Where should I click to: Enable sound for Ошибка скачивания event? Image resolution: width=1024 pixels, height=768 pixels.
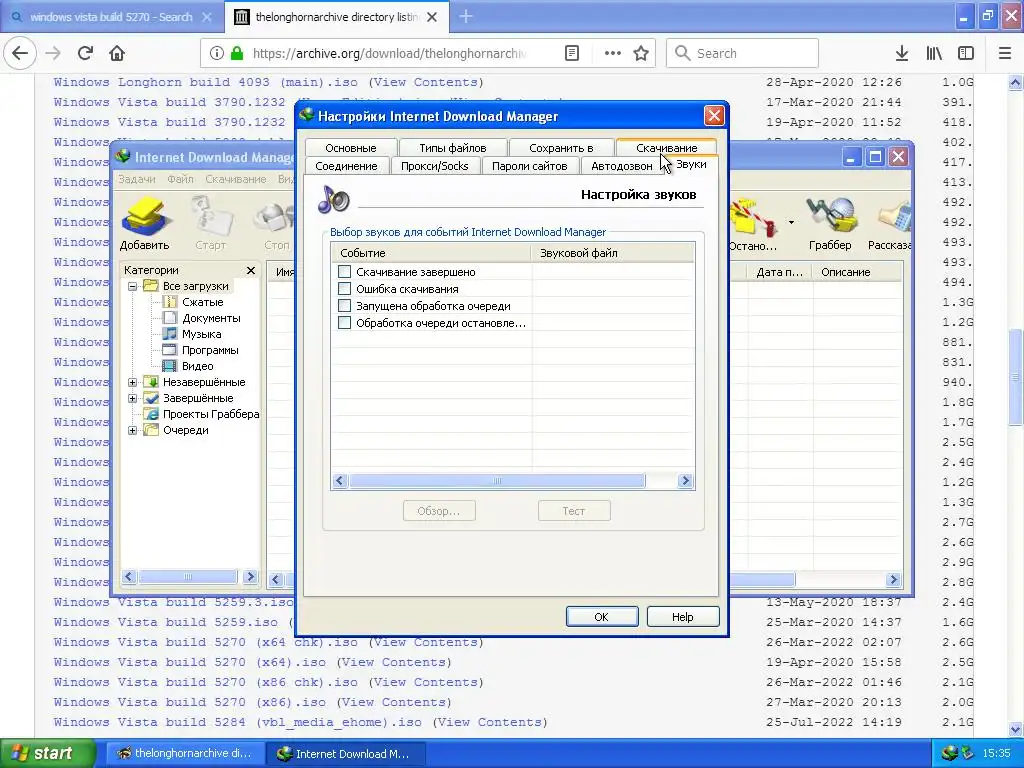[344, 289]
